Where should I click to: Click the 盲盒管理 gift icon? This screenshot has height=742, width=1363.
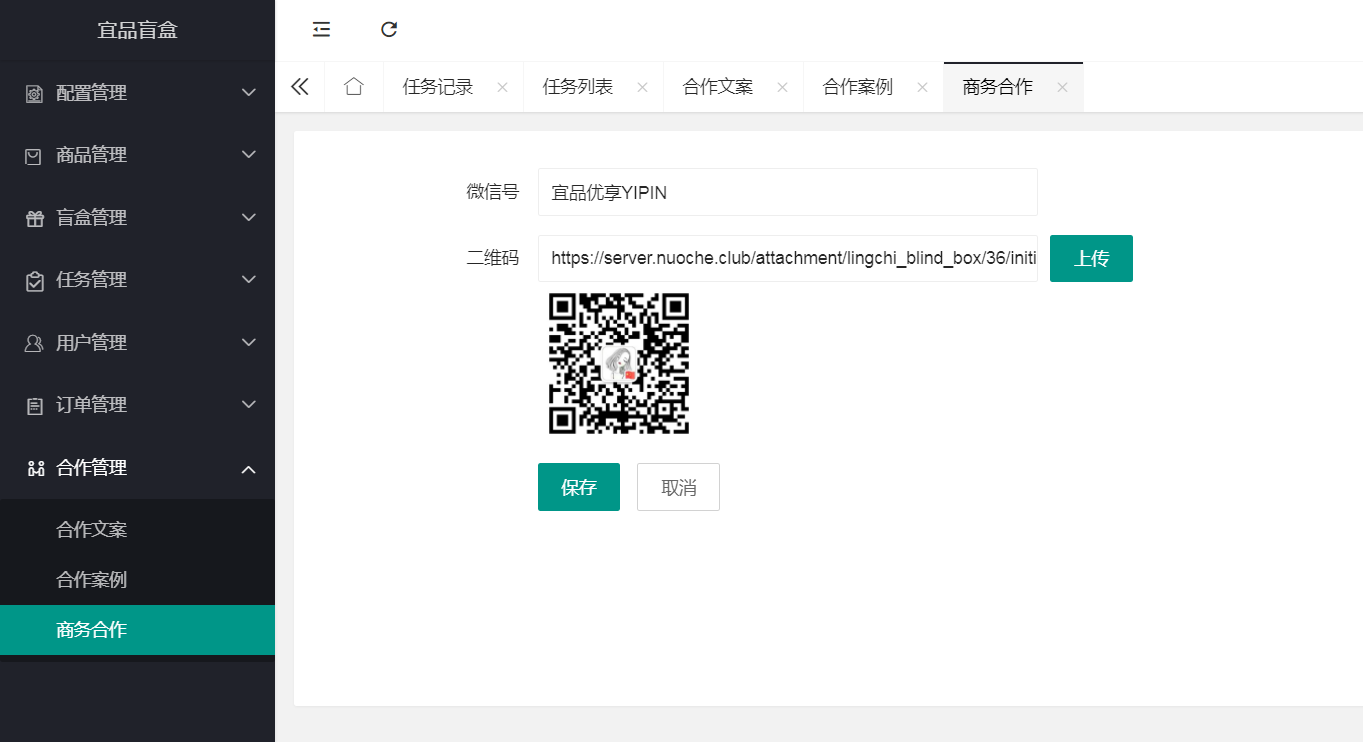click(x=34, y=218)
